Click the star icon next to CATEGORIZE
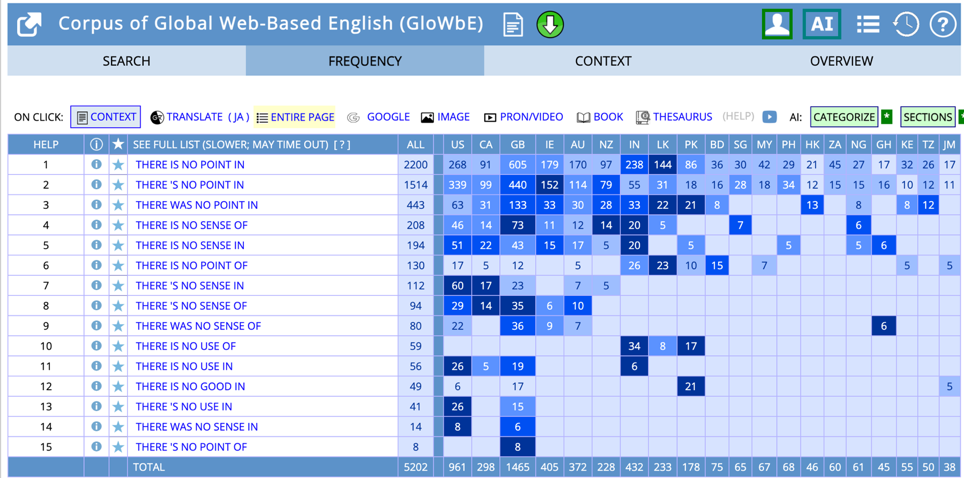The width and height of the screenshot is (964, 478). (886, 117)
